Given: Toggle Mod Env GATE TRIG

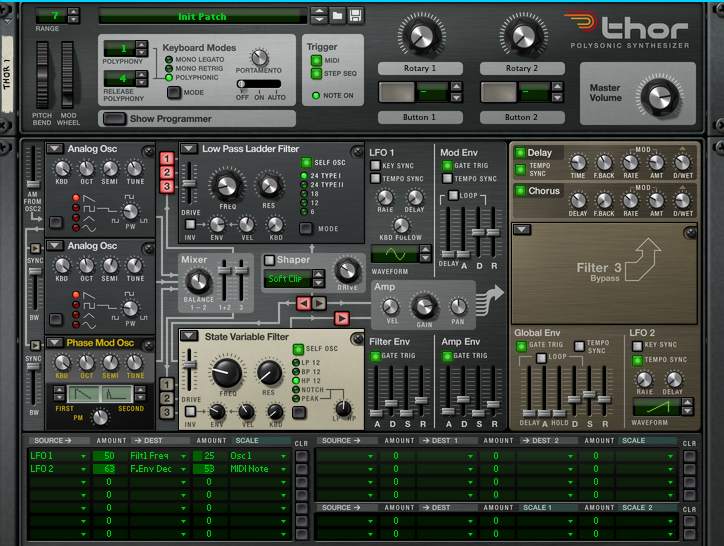Looking at the screenshot, I should pos(447,165).
